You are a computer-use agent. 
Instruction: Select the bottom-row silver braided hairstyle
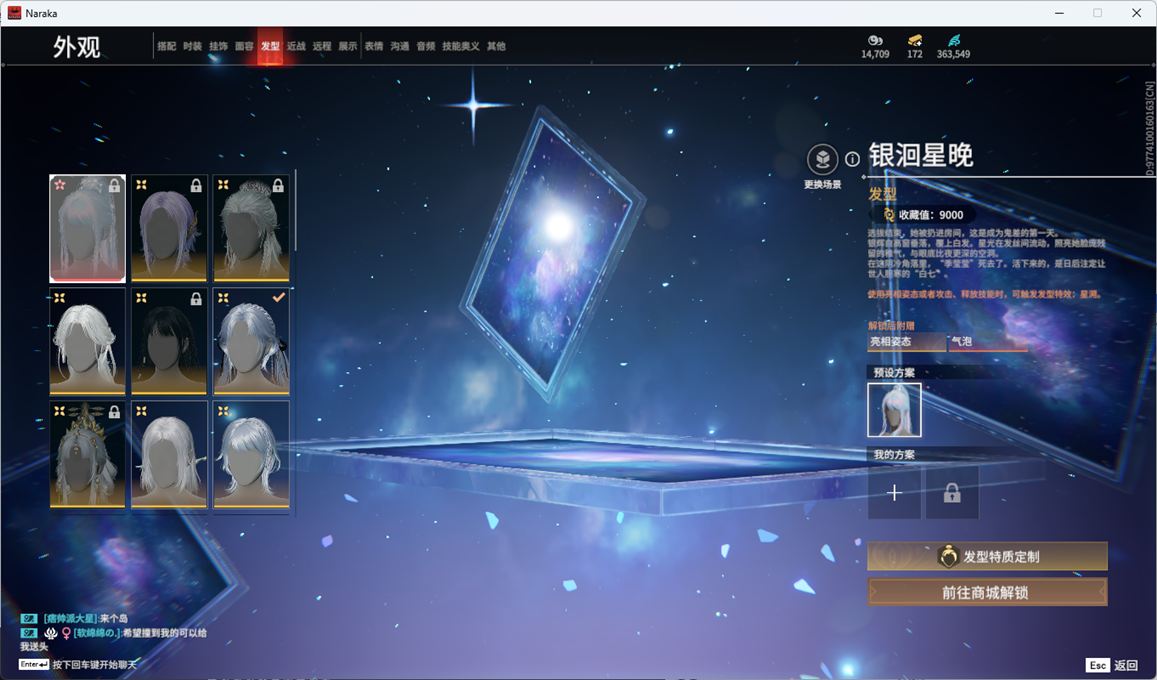[x=251, y=454]
